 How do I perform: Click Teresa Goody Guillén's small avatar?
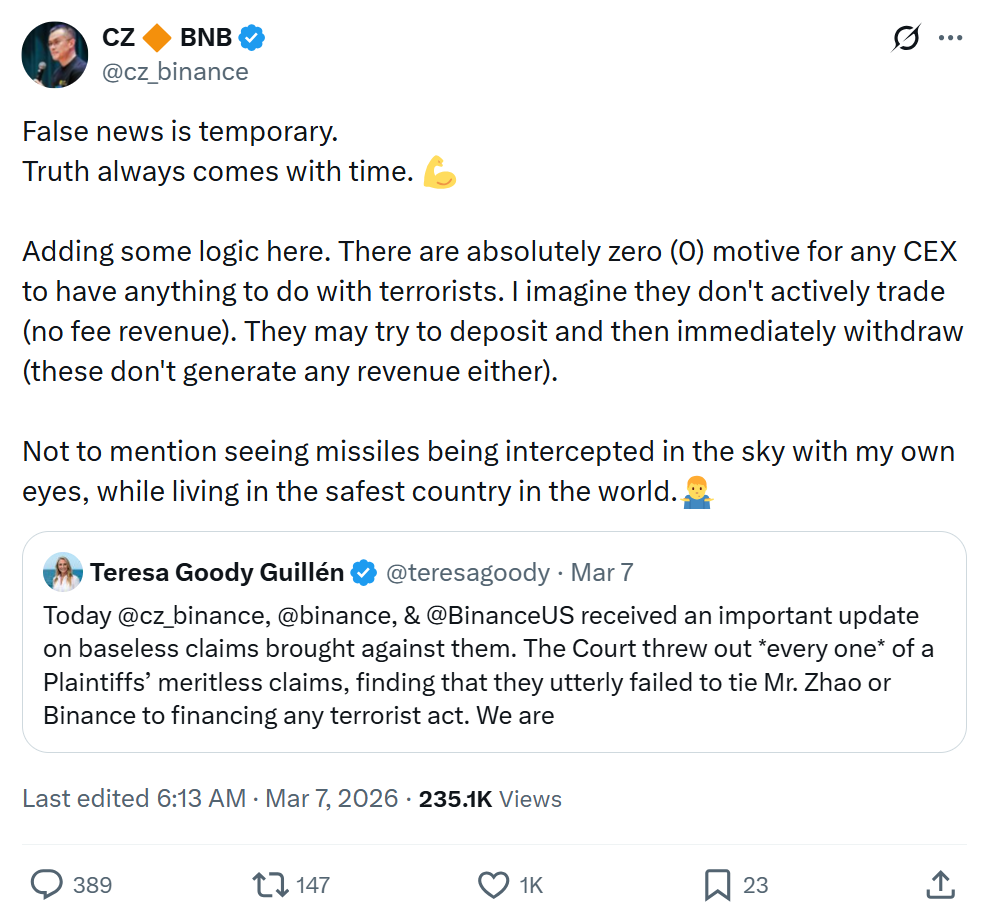pos(62,572)
